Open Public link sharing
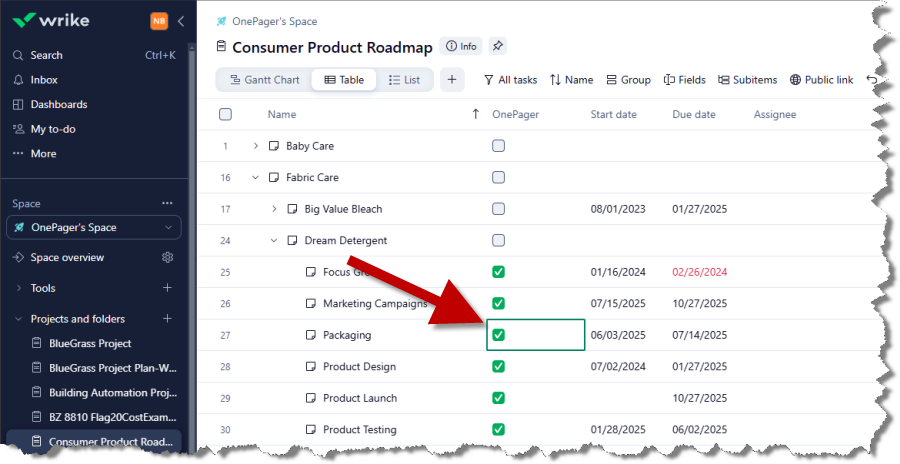Screen dimensions: 900x464 coord(821,80)
